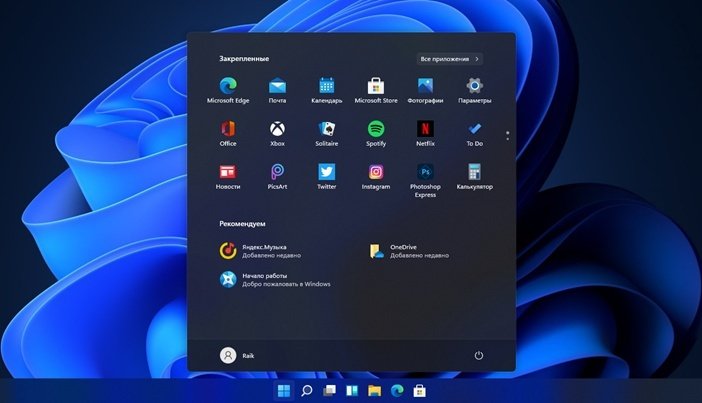This screenshot has width=702, height=403.
Task: Open File Explorer on the taskbar
Action: 375,390
